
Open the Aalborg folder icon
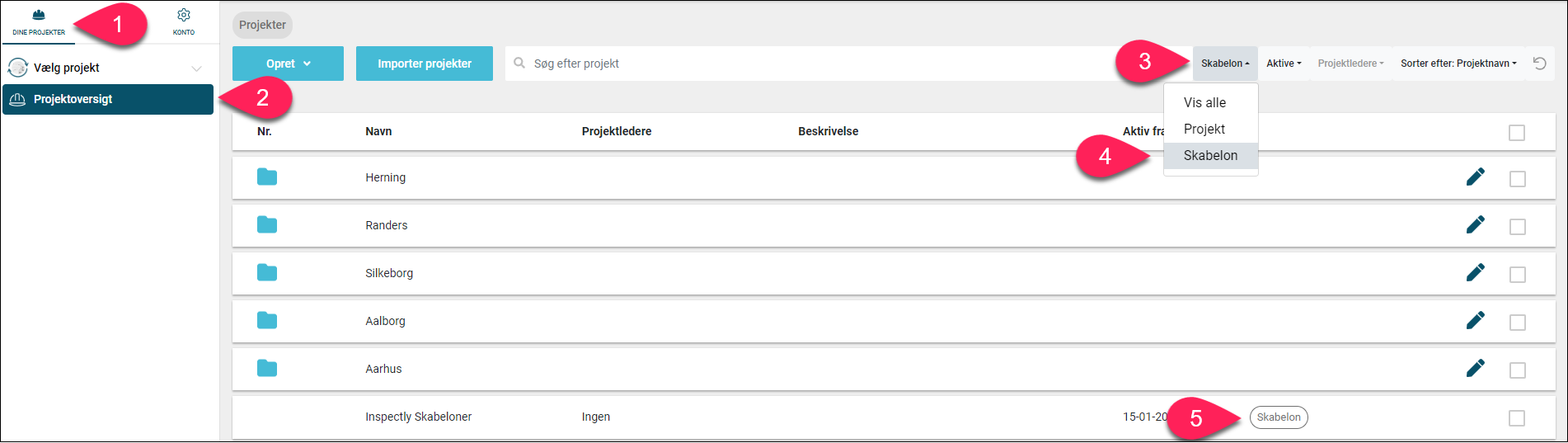(x=267, y=320)
